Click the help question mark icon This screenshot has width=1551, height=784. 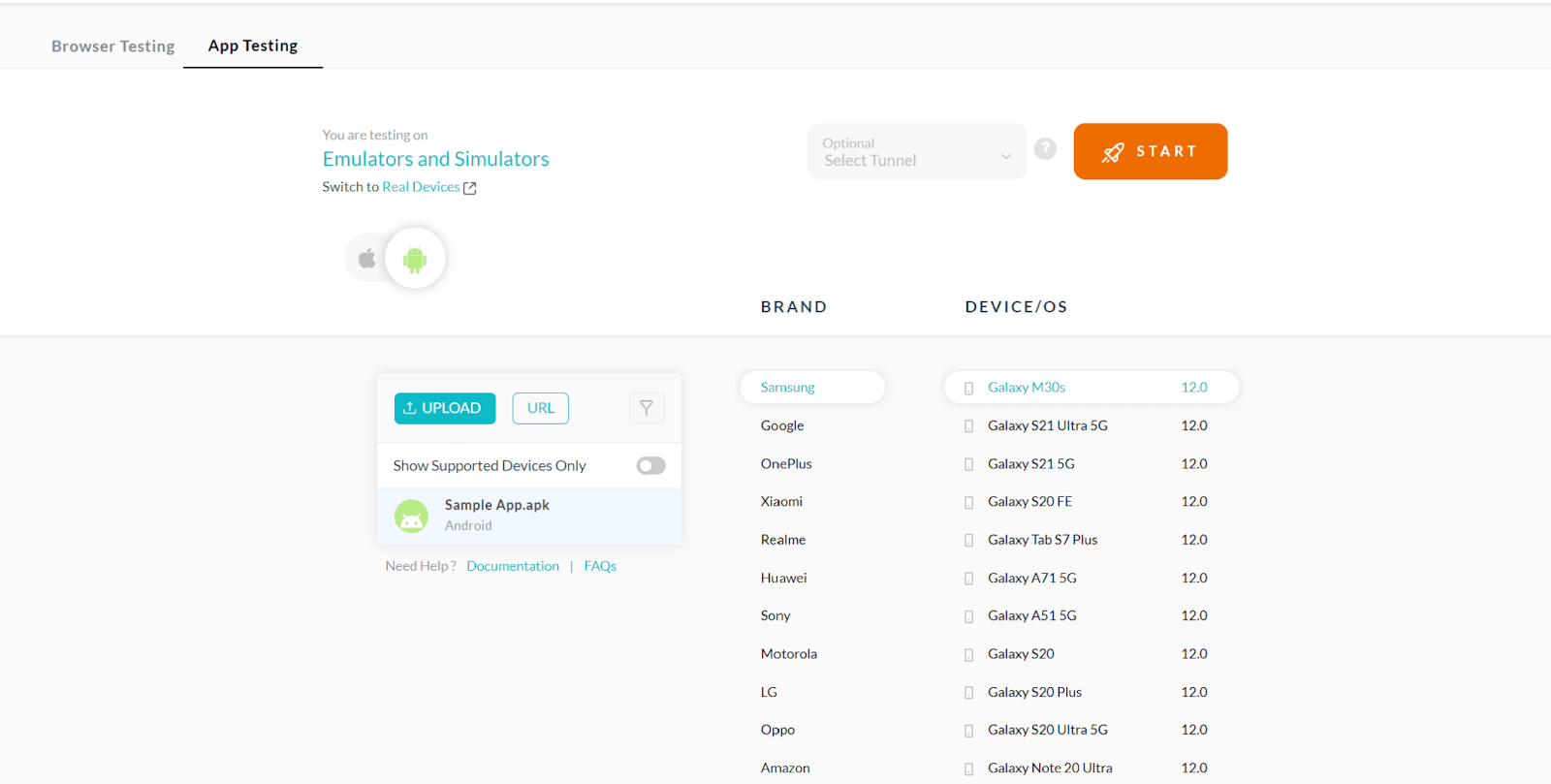(x=1045, y=148)
